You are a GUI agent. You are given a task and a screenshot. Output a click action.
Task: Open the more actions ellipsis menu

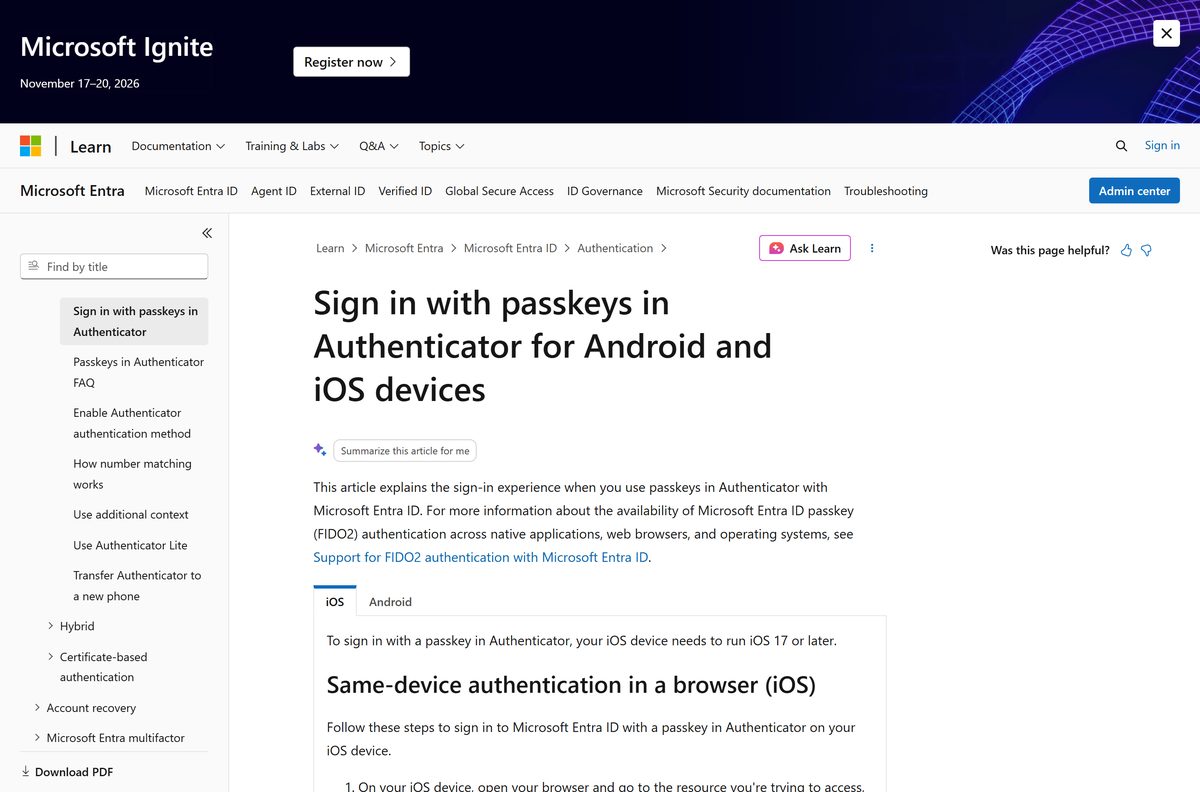coord(872,248)
